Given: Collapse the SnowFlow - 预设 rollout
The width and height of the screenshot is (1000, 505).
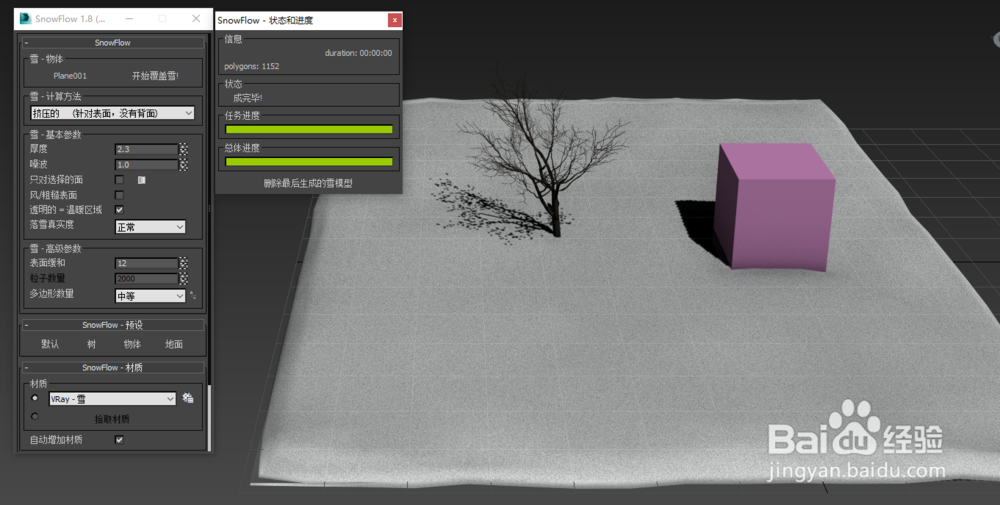Looking at the screenshot, I should [x=113, y=325].
